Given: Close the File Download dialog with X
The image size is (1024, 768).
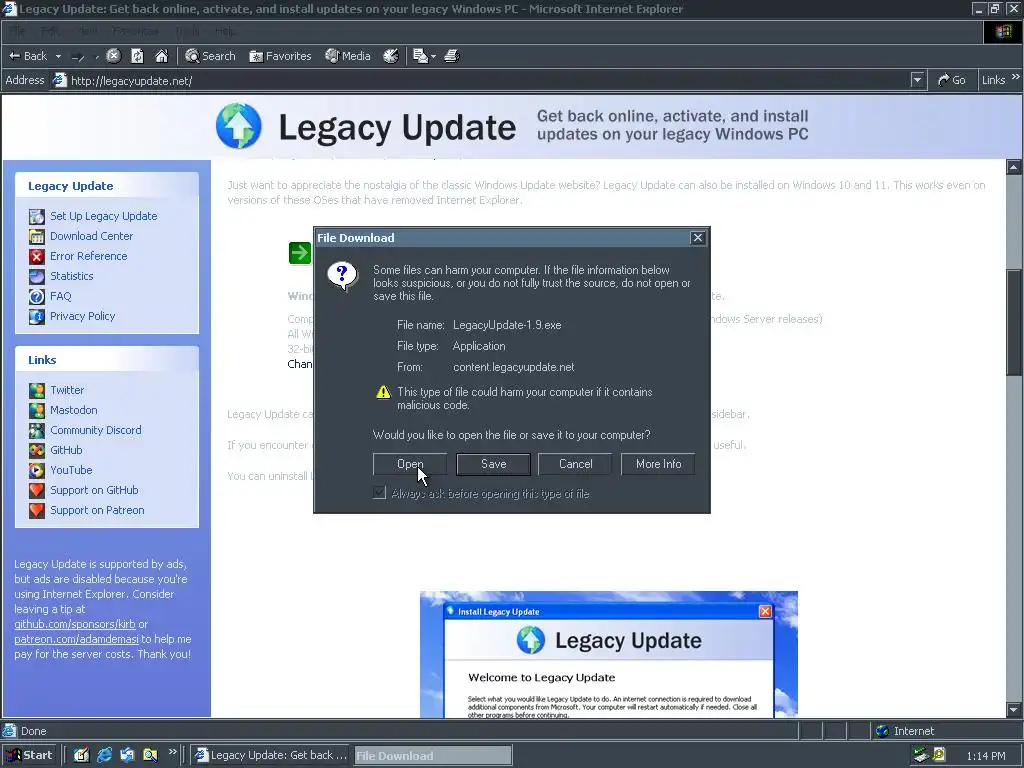Looking at the screenshot, I should 697,238.
